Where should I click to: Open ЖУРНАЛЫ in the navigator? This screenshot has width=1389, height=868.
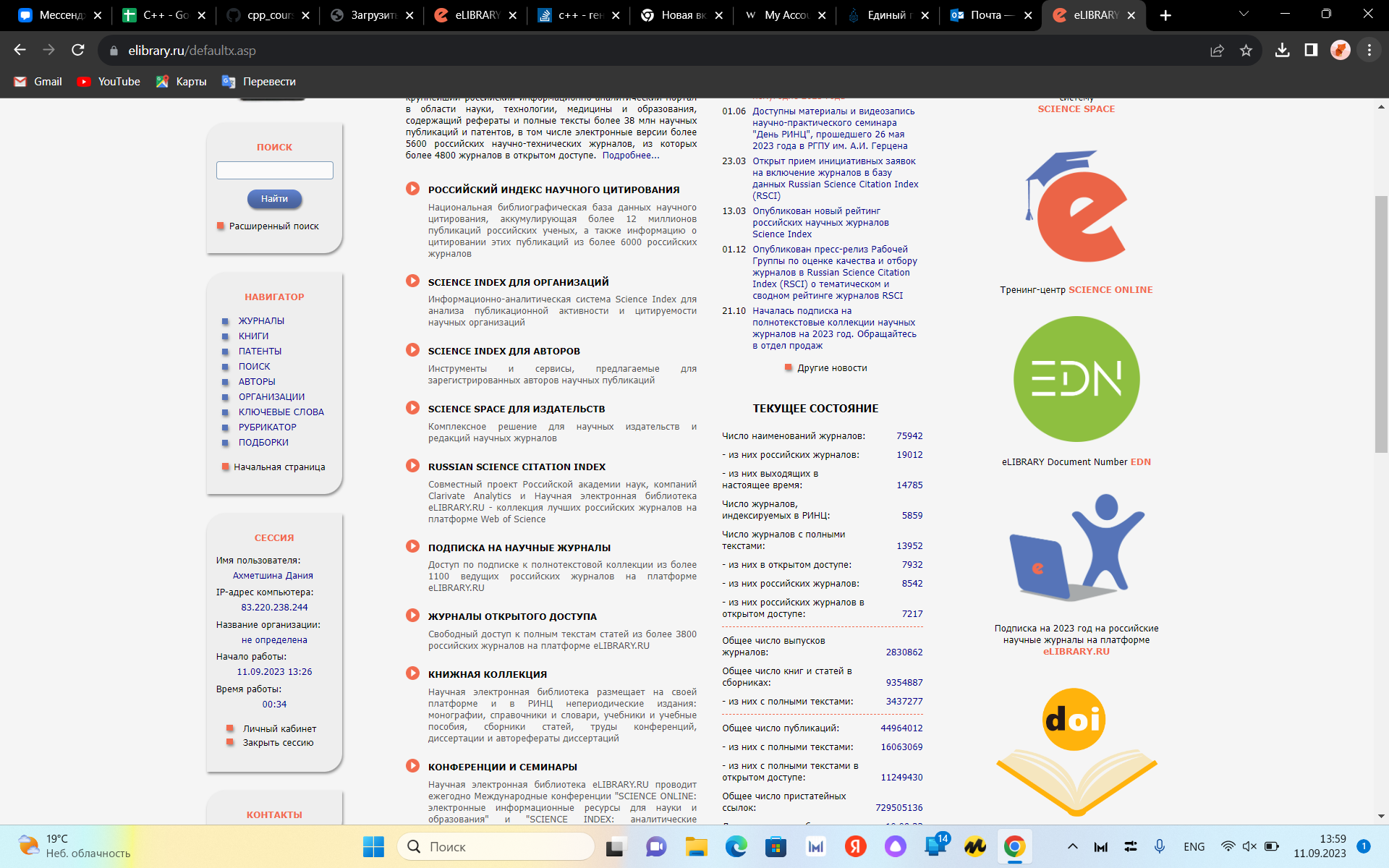(261, 321)
